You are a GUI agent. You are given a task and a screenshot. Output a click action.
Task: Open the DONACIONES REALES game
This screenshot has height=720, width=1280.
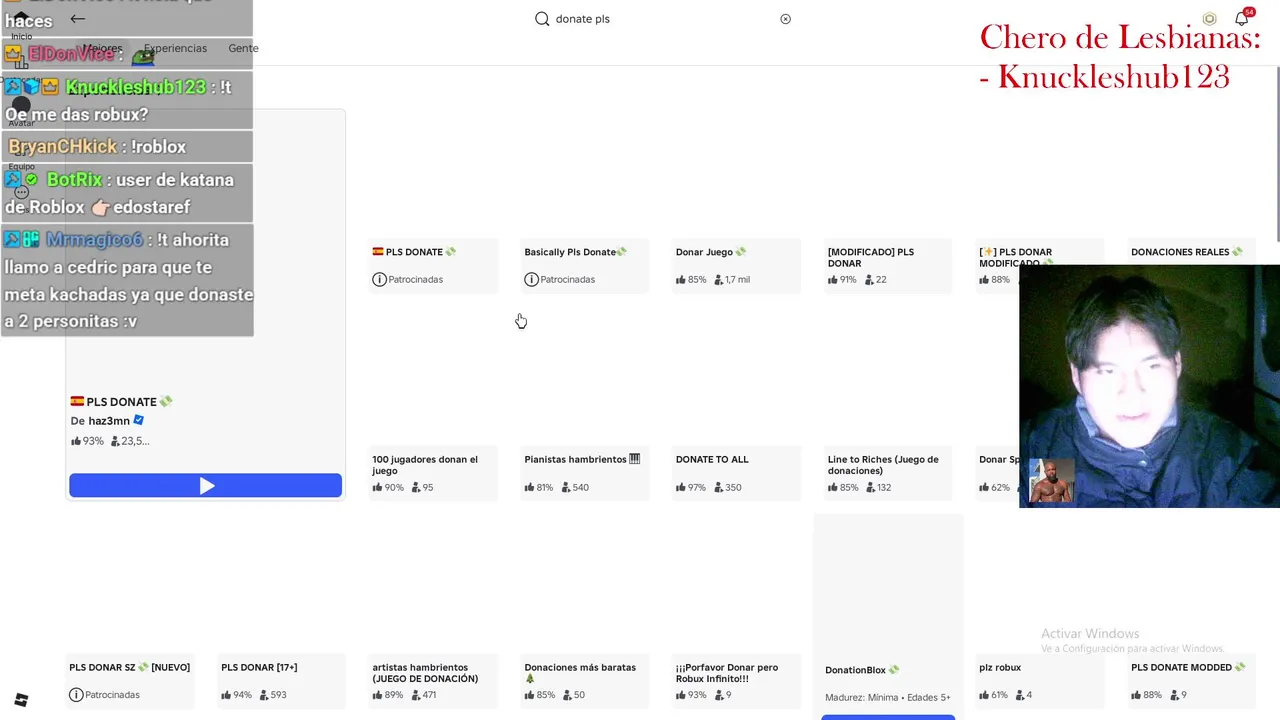point(1187,252)
